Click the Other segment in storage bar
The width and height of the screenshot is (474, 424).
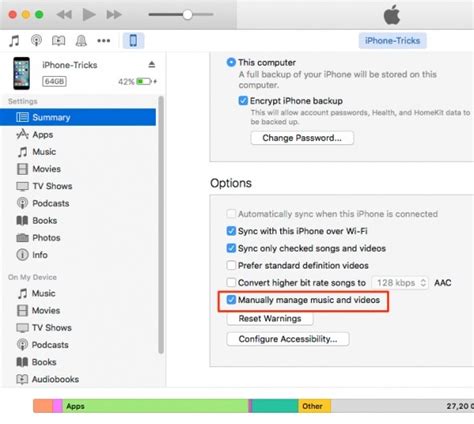point(315,406)
